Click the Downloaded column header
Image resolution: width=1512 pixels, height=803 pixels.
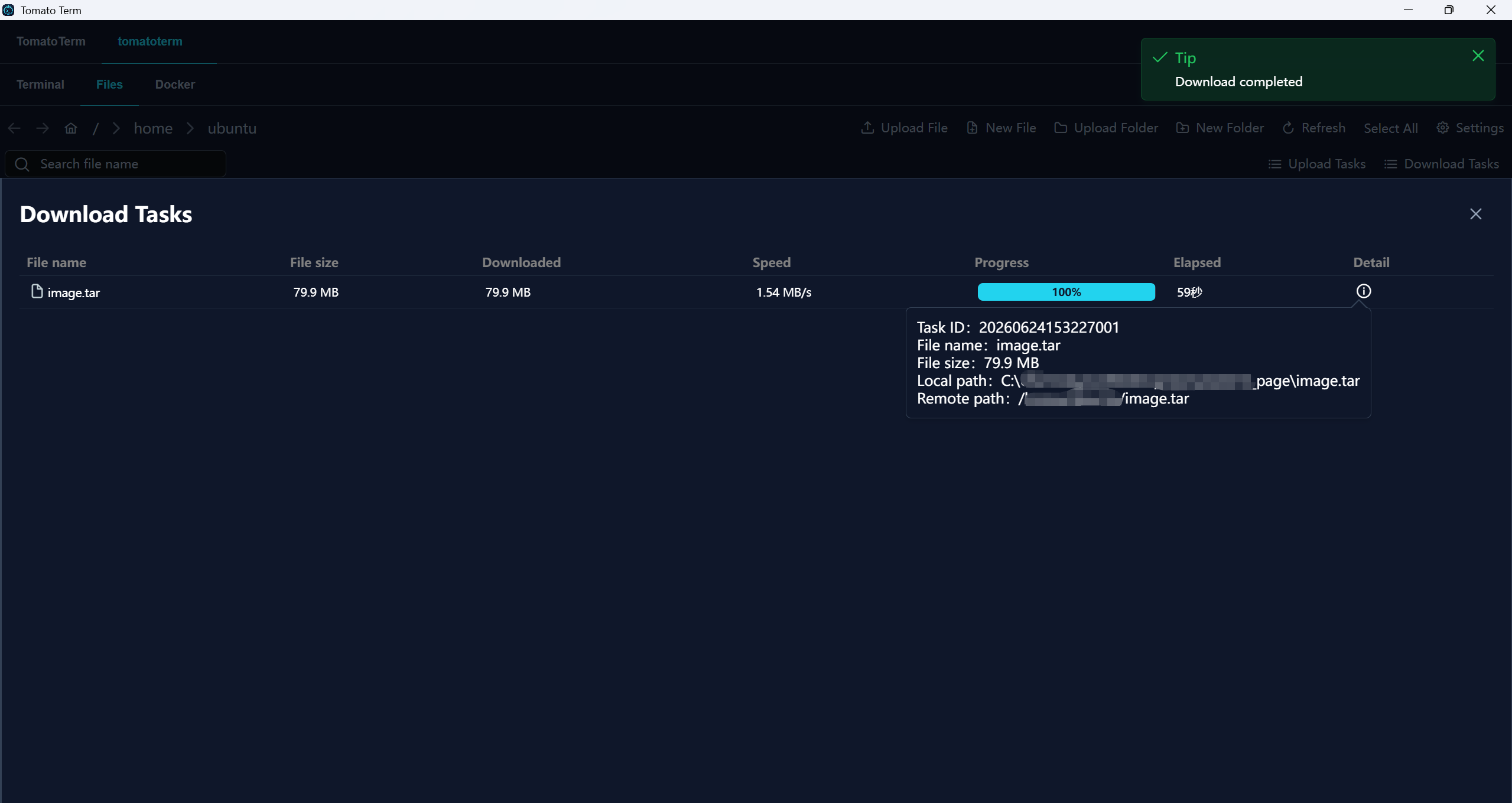coord(521,262)
